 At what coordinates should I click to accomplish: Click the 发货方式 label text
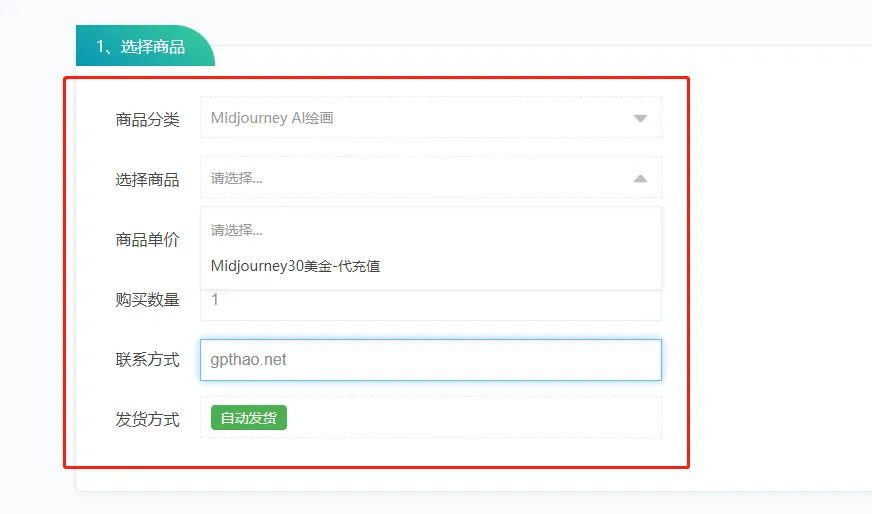[x=147, y=419]
